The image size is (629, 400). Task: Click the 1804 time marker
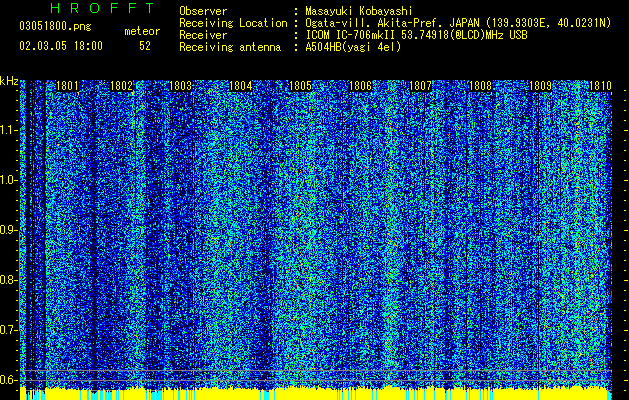click(x=240, y=86)
